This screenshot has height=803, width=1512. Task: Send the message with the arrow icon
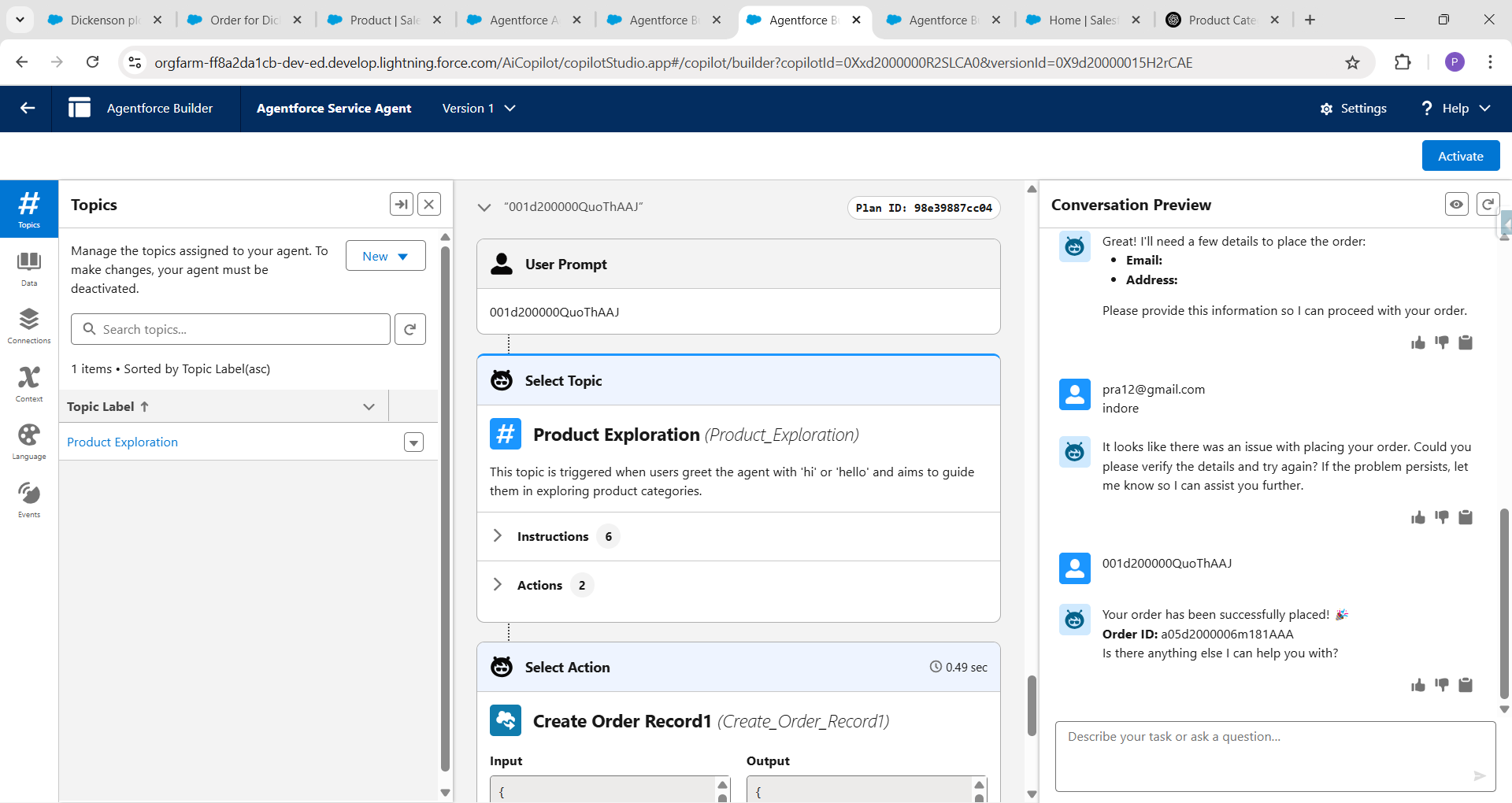[1479, 775]
